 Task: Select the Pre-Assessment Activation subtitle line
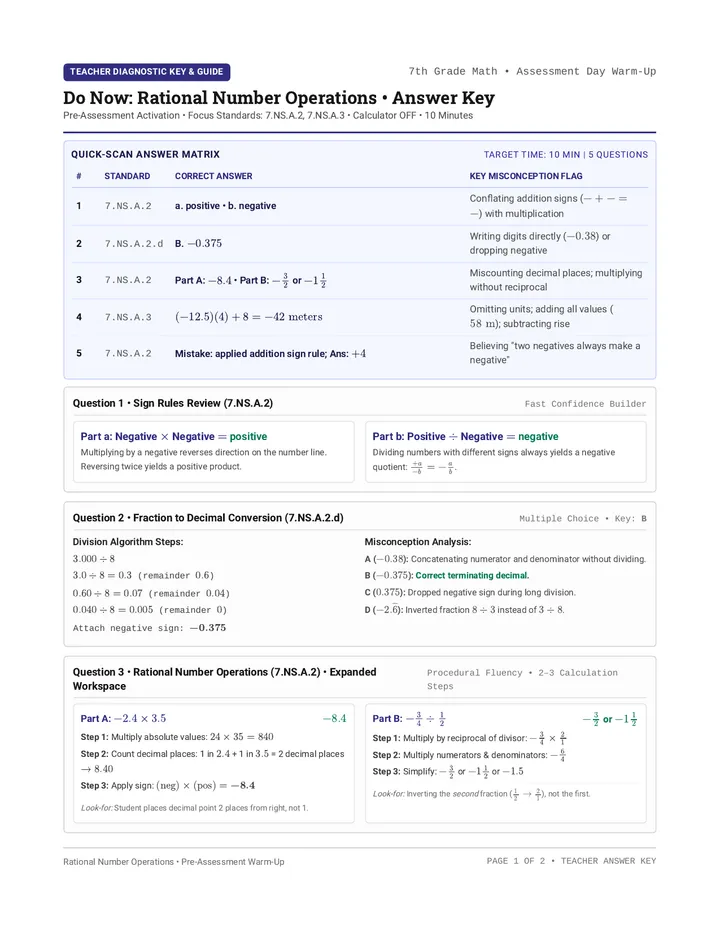[268, 115]
